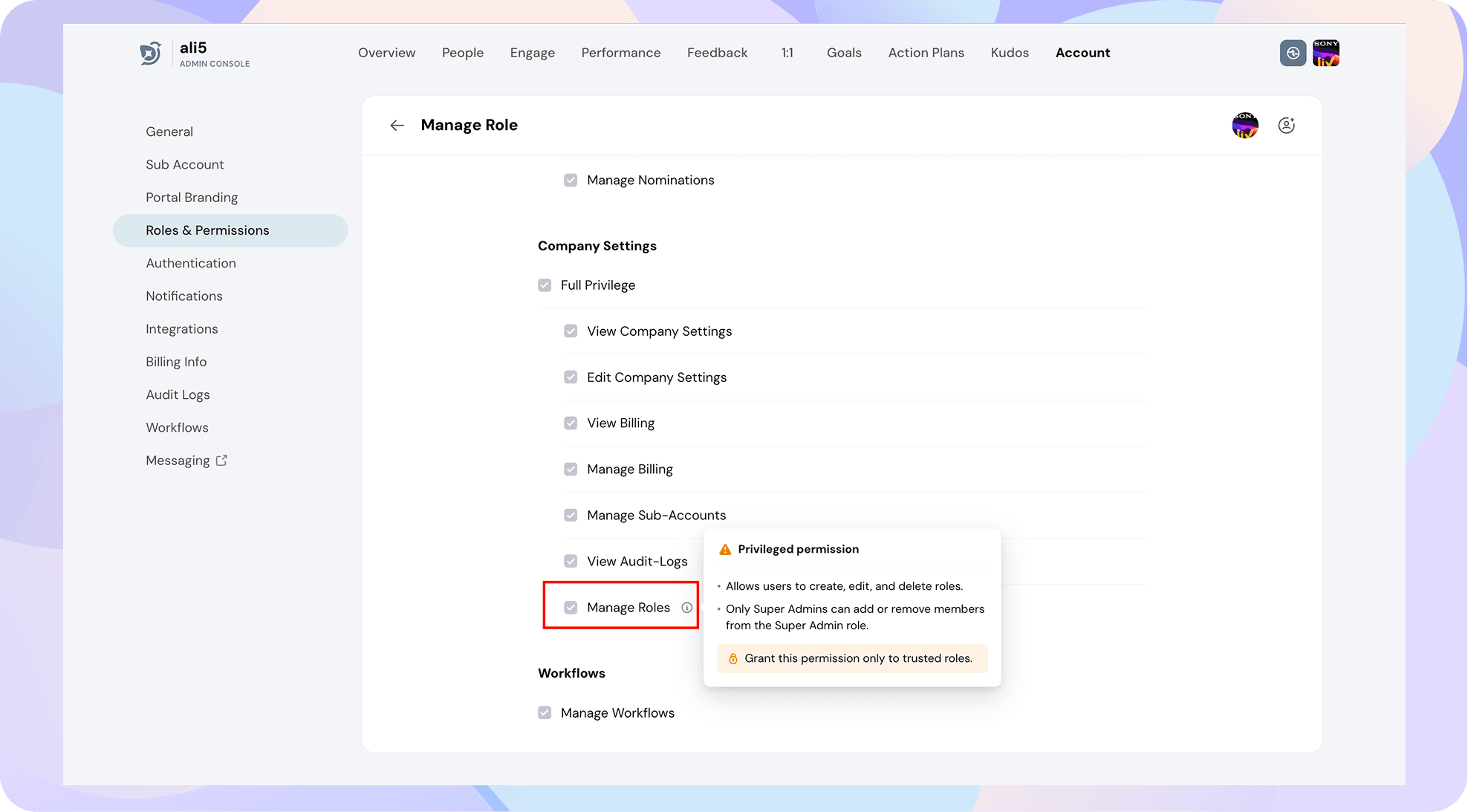The width and height of the screenshot is (1468, 812).
Task: Click 'Allows users to create, edit, and delete roles' text
Action: pos(845,586)
